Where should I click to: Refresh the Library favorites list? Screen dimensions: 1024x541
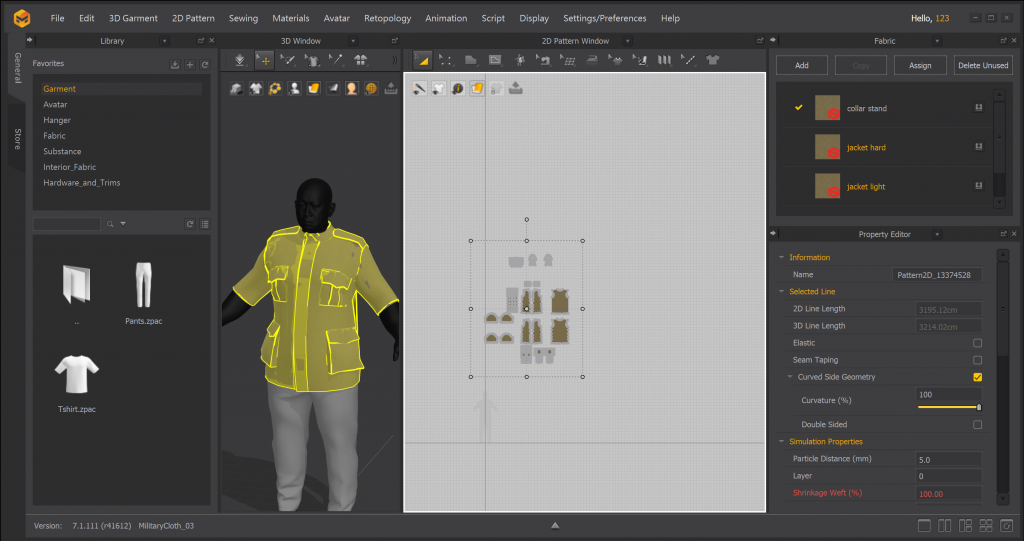pyautogui.click(x=204, y=65)
